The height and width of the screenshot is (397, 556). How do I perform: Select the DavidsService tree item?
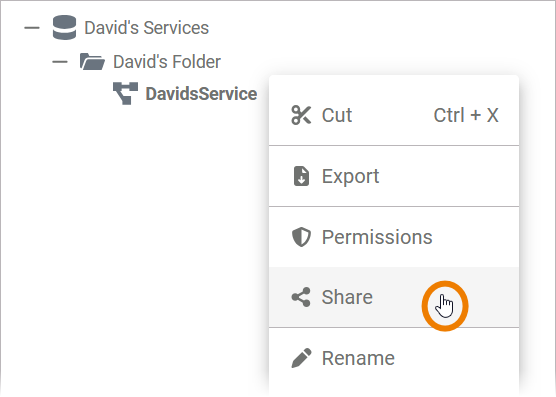tap(201, 94)
